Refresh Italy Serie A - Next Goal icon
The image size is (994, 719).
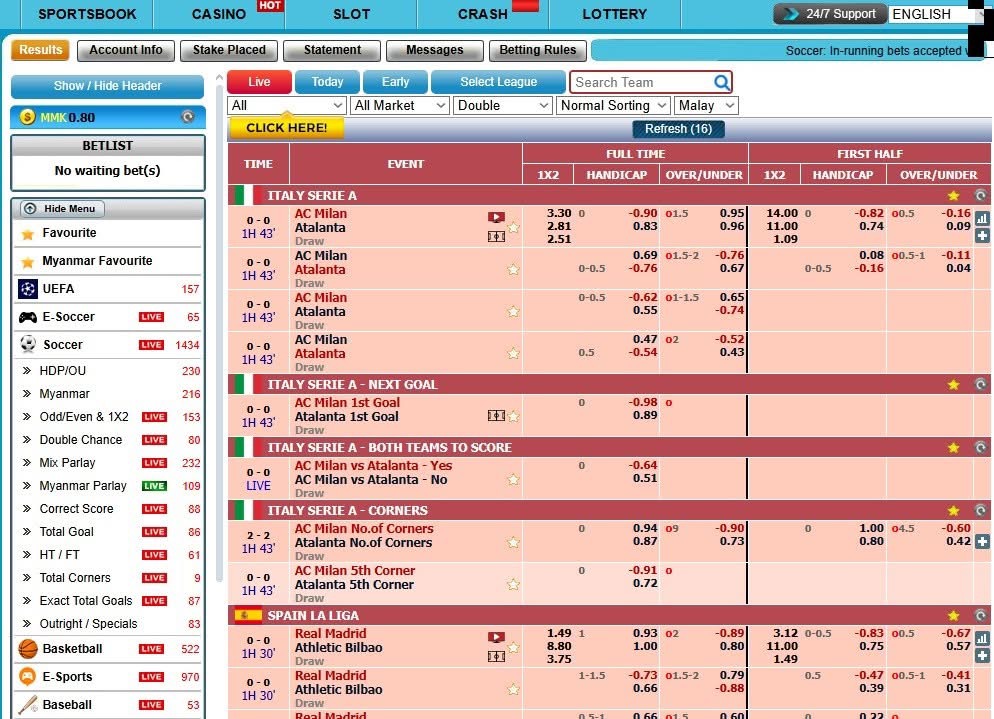click(980, 384)
